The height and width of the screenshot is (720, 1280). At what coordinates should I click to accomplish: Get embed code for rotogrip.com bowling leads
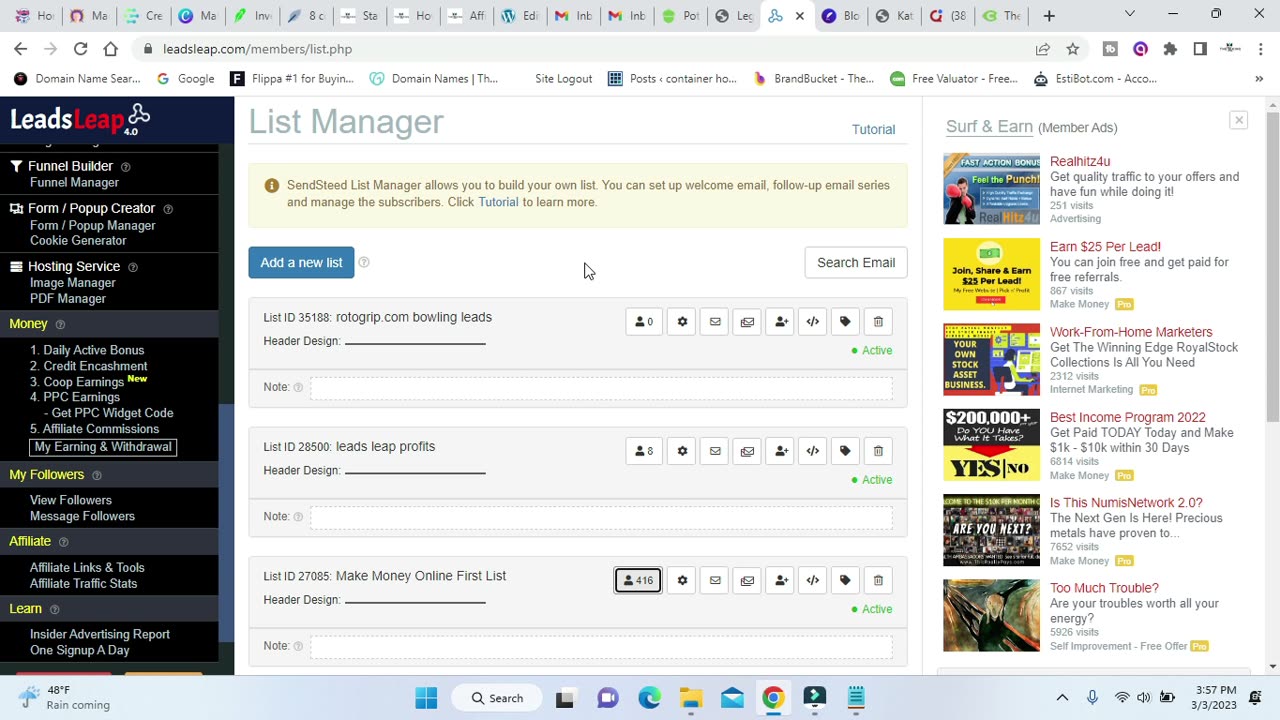click(813, 322)
